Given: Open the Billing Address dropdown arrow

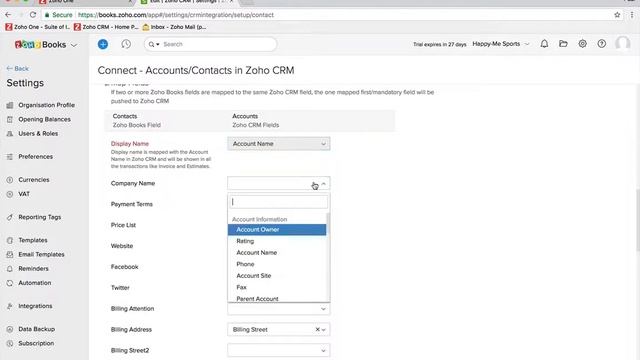Looking at the screenshot, I should tap(324, 329).
